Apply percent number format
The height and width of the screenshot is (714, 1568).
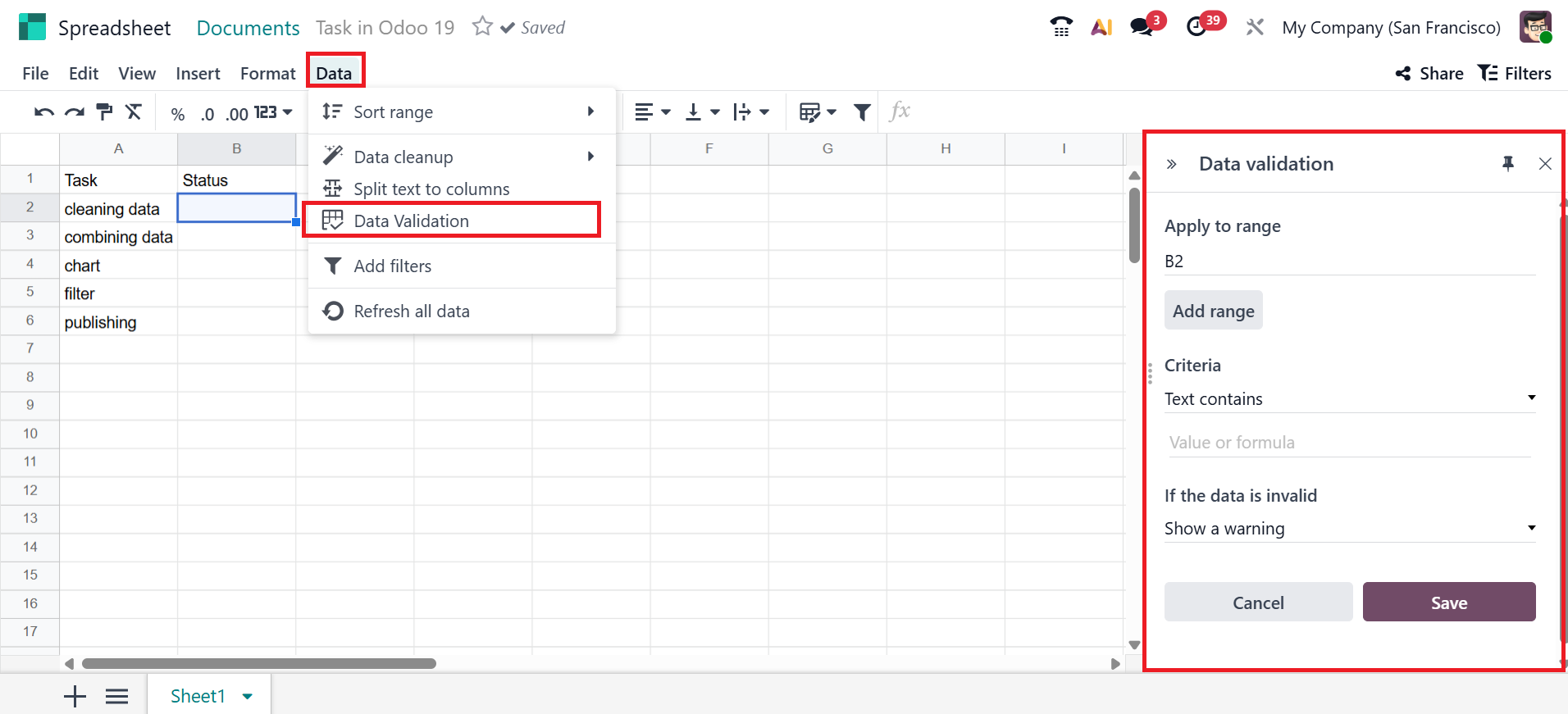[177, 114]
